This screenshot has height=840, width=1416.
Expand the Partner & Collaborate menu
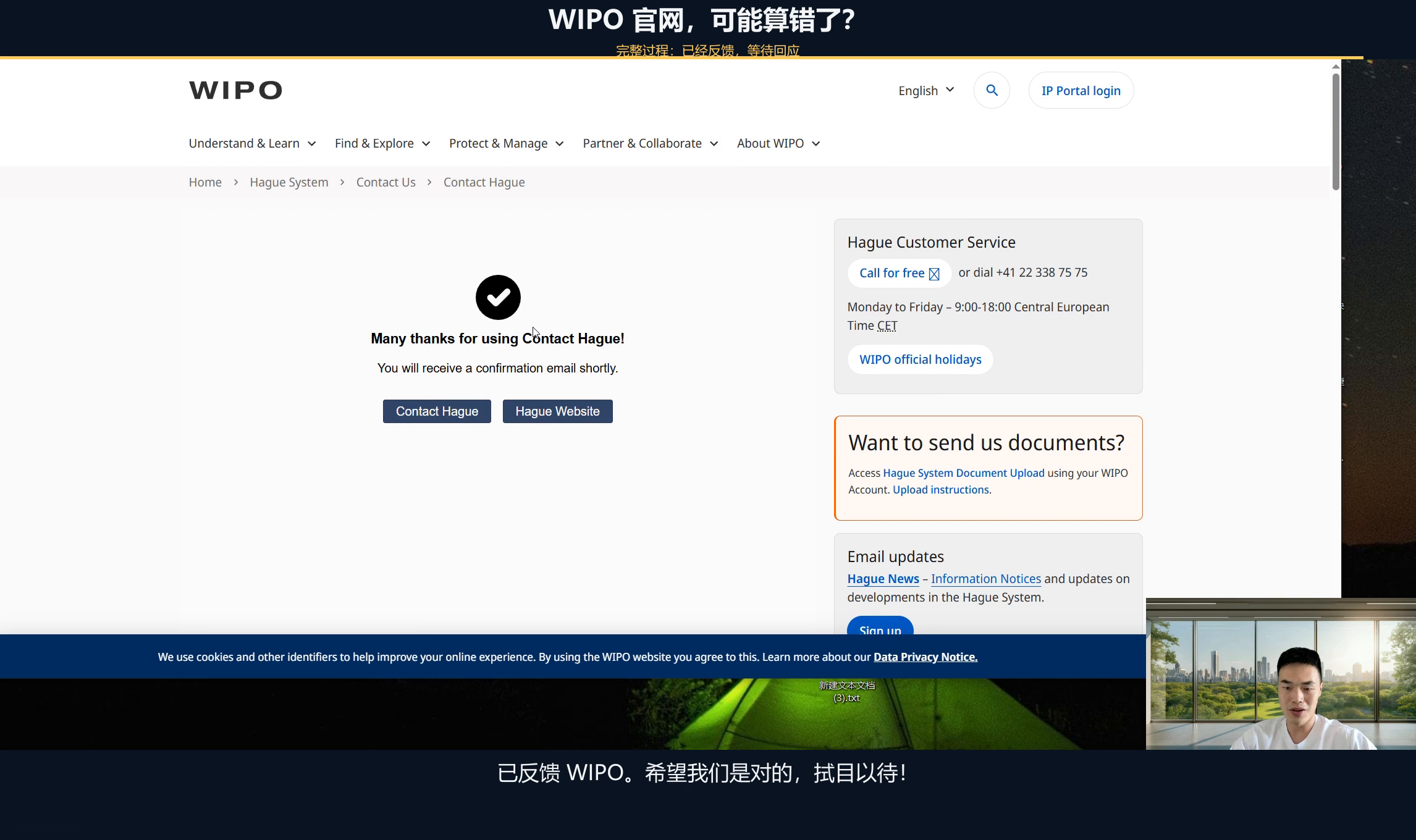click(x=650, y=143)
